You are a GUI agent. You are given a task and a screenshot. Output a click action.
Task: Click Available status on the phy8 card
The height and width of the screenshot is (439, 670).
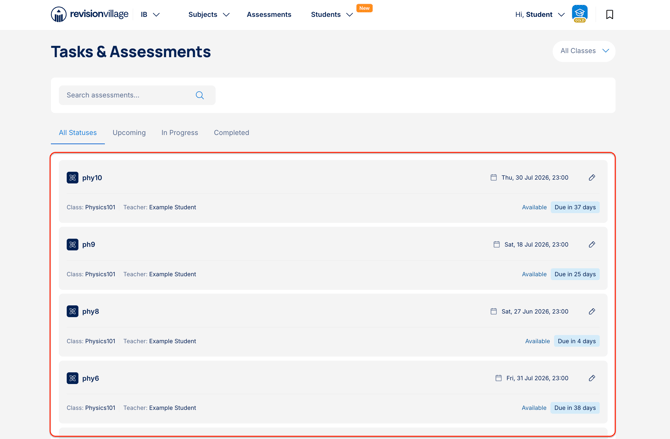pyautogui.click(x=538, y=341)
